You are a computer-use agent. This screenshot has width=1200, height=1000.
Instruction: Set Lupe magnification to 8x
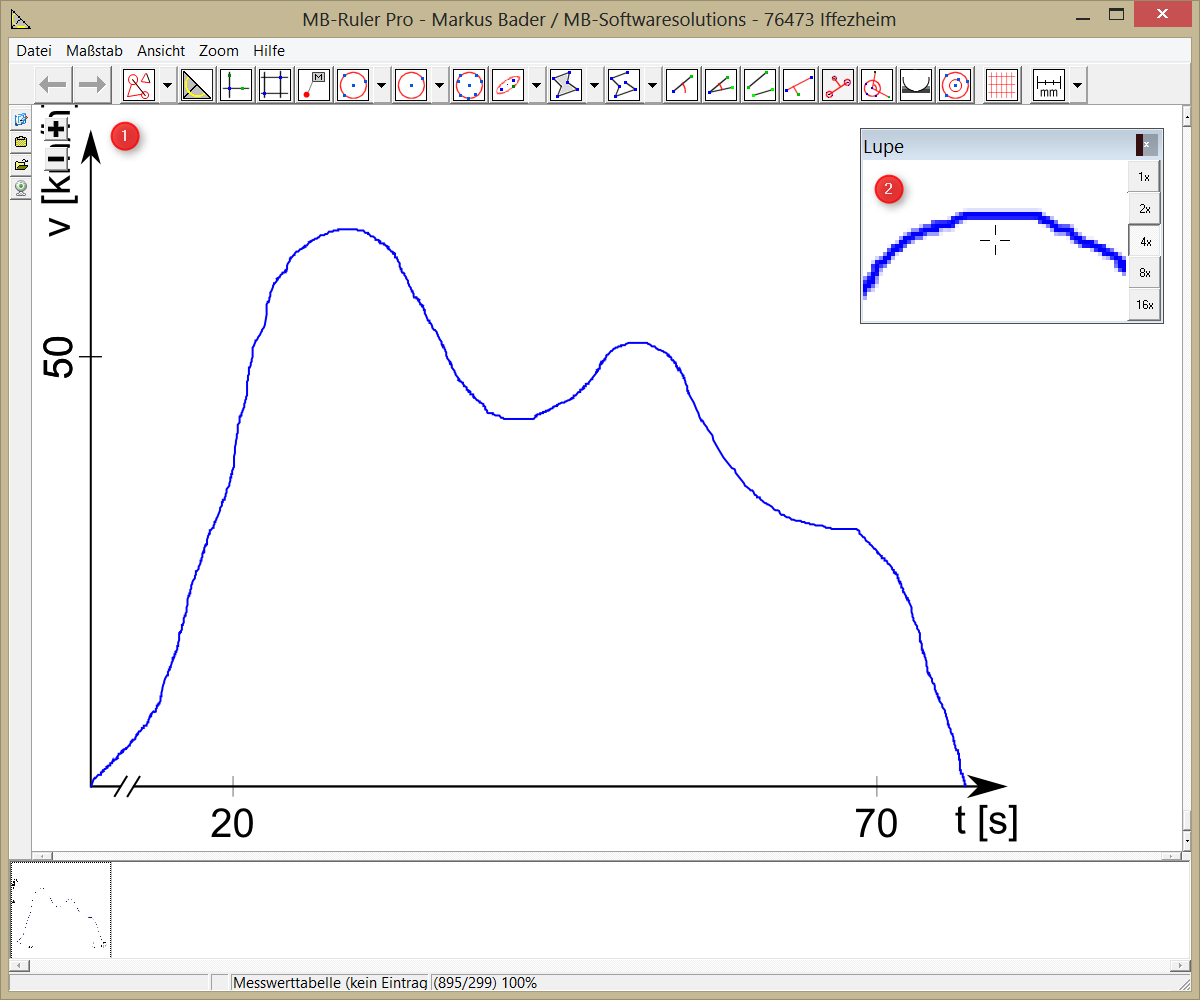point(1145,273)
